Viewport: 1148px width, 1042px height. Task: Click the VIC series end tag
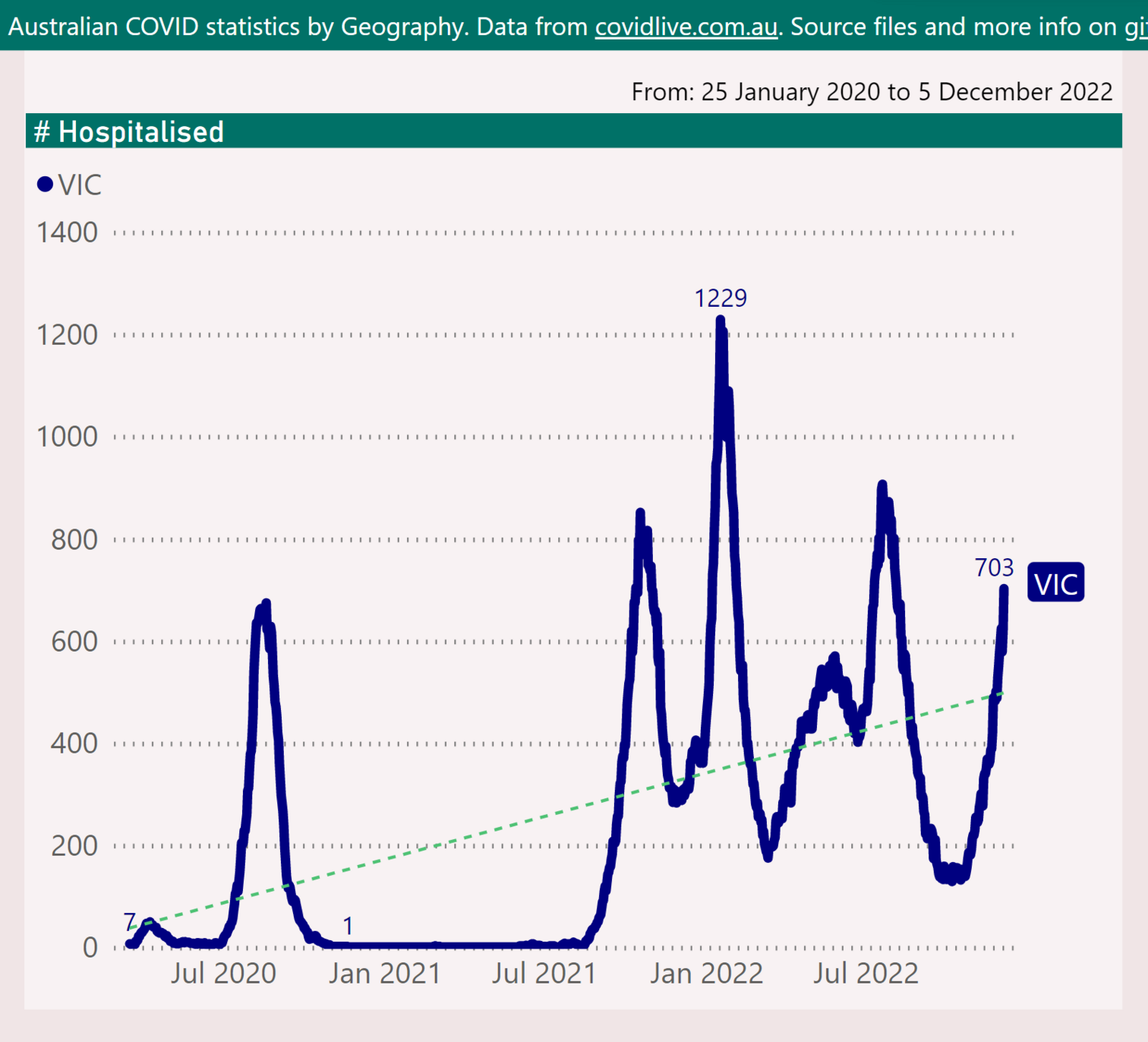tap(1055, 583)
